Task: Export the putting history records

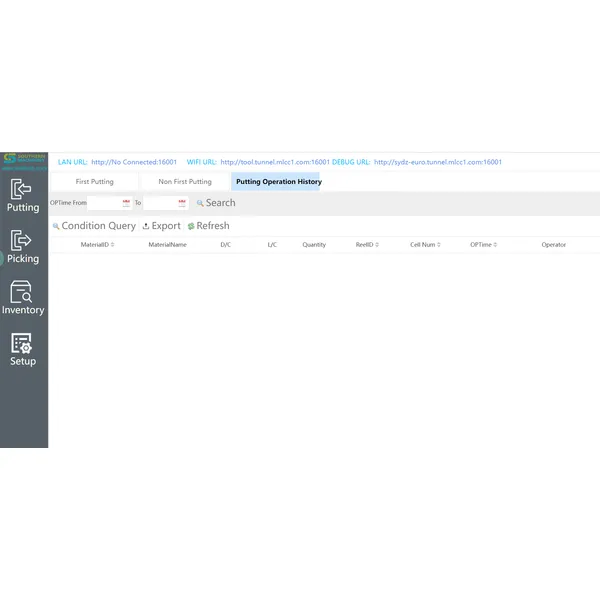Action: 162,226
